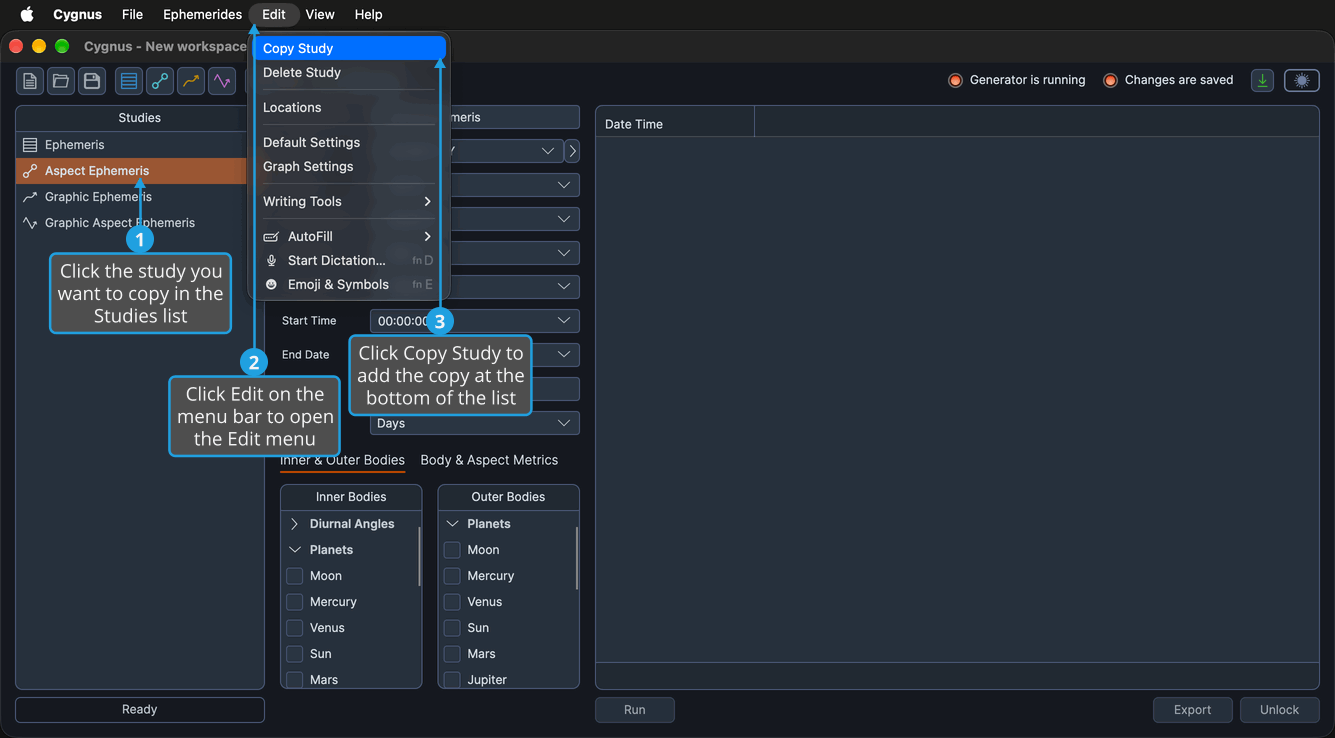Open the AutoFill submenu
The width and height of the screenshot is (1335, 738).
click(x=349, y=237)
